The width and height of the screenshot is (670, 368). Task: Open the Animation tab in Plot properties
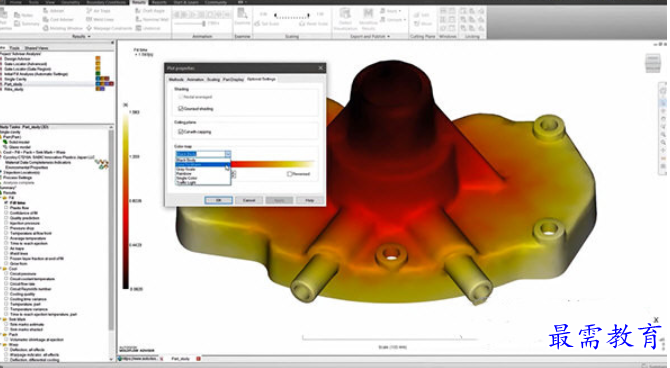[x=195, y=79]
